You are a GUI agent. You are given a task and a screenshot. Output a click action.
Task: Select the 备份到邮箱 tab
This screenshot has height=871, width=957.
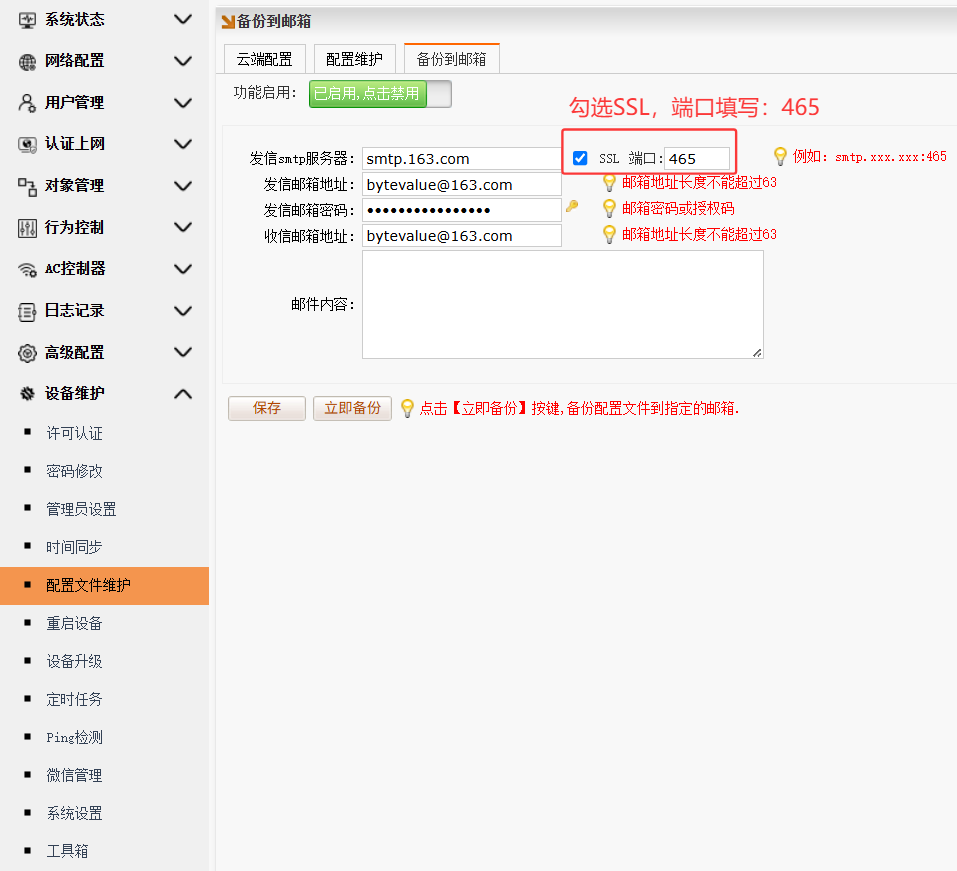(452, 59)
